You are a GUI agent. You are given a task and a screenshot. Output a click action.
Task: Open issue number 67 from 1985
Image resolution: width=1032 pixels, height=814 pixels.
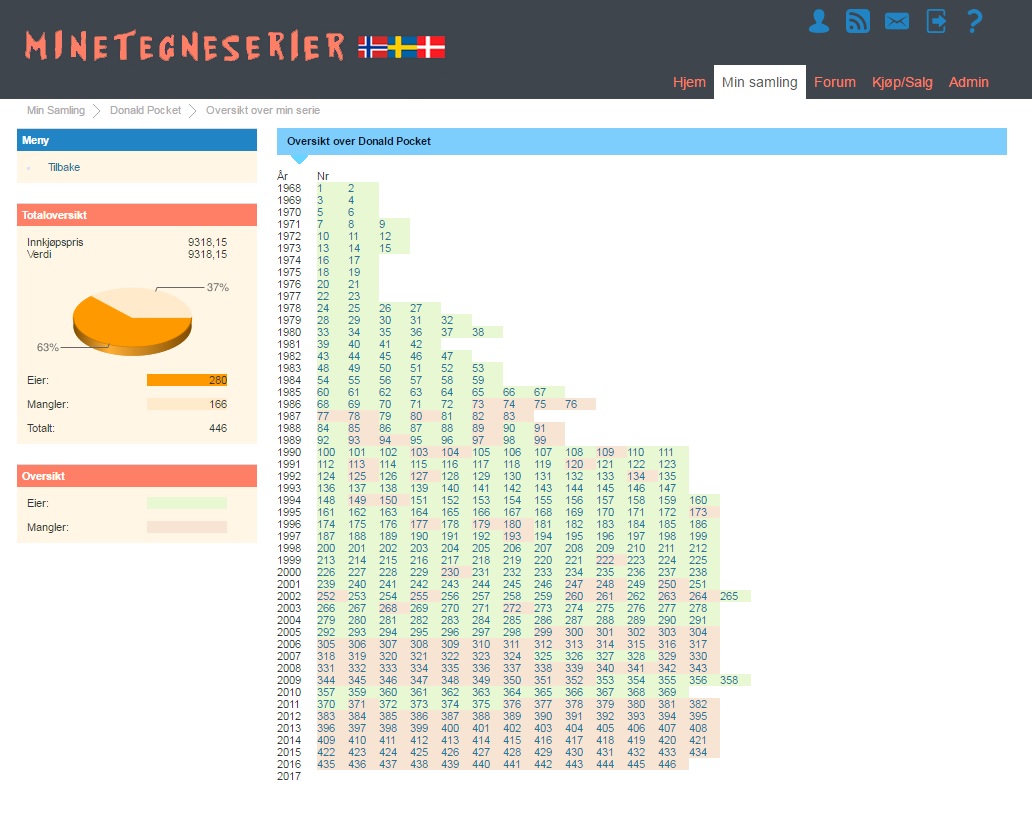click(x=540, y=392)
